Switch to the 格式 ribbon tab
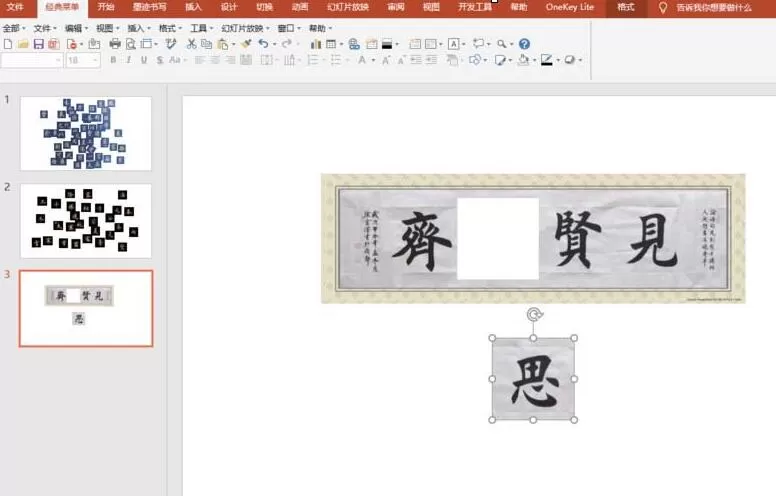776x496 pixels. [x=626, y=7]
